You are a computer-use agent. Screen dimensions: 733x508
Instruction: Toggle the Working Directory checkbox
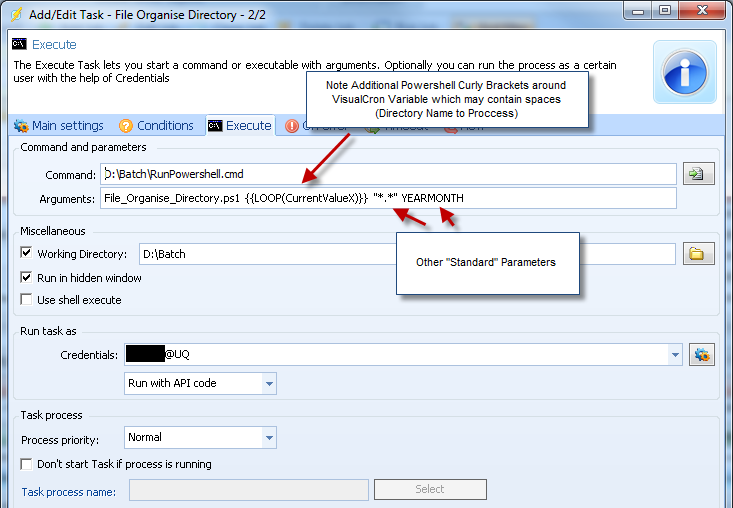[27, 254]
